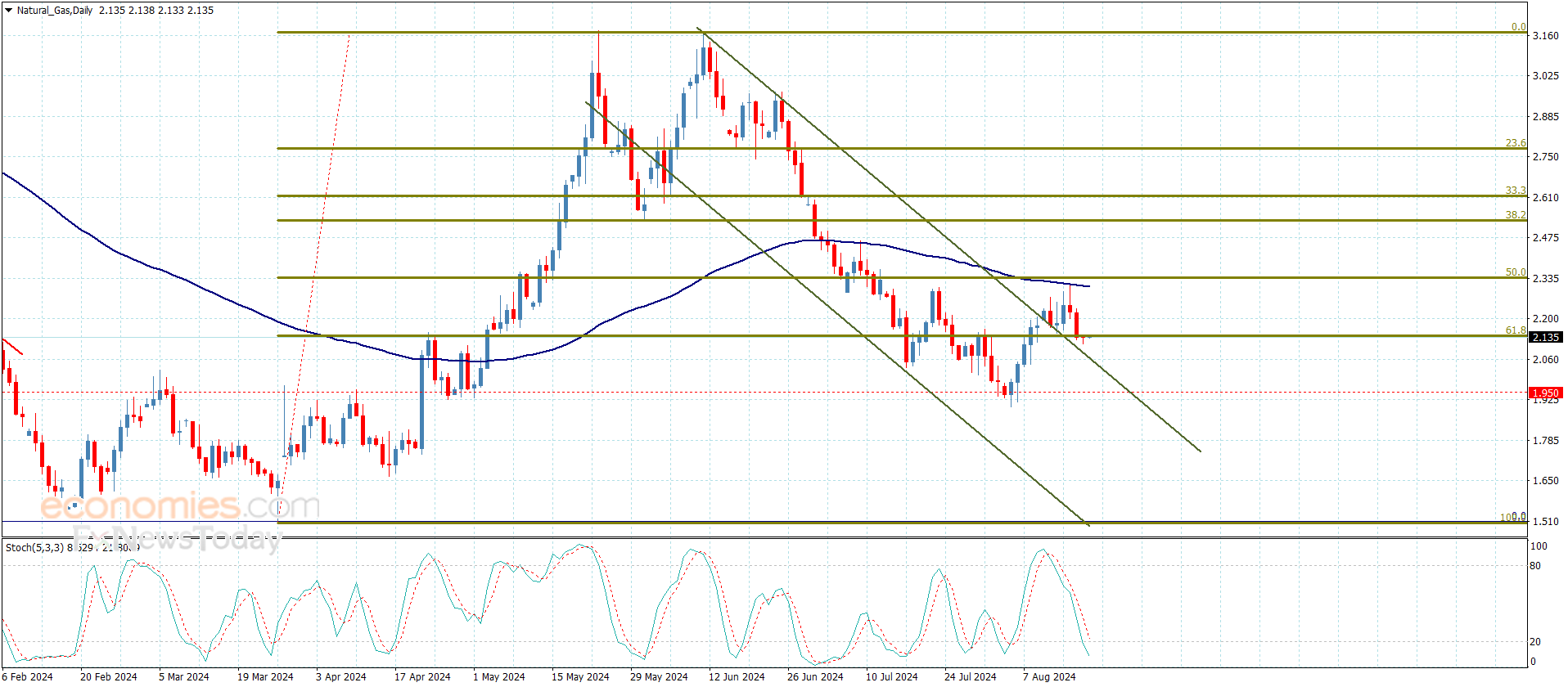Open the dropdown arrow beside Natural_Gas,Daily

pos(9,11)
